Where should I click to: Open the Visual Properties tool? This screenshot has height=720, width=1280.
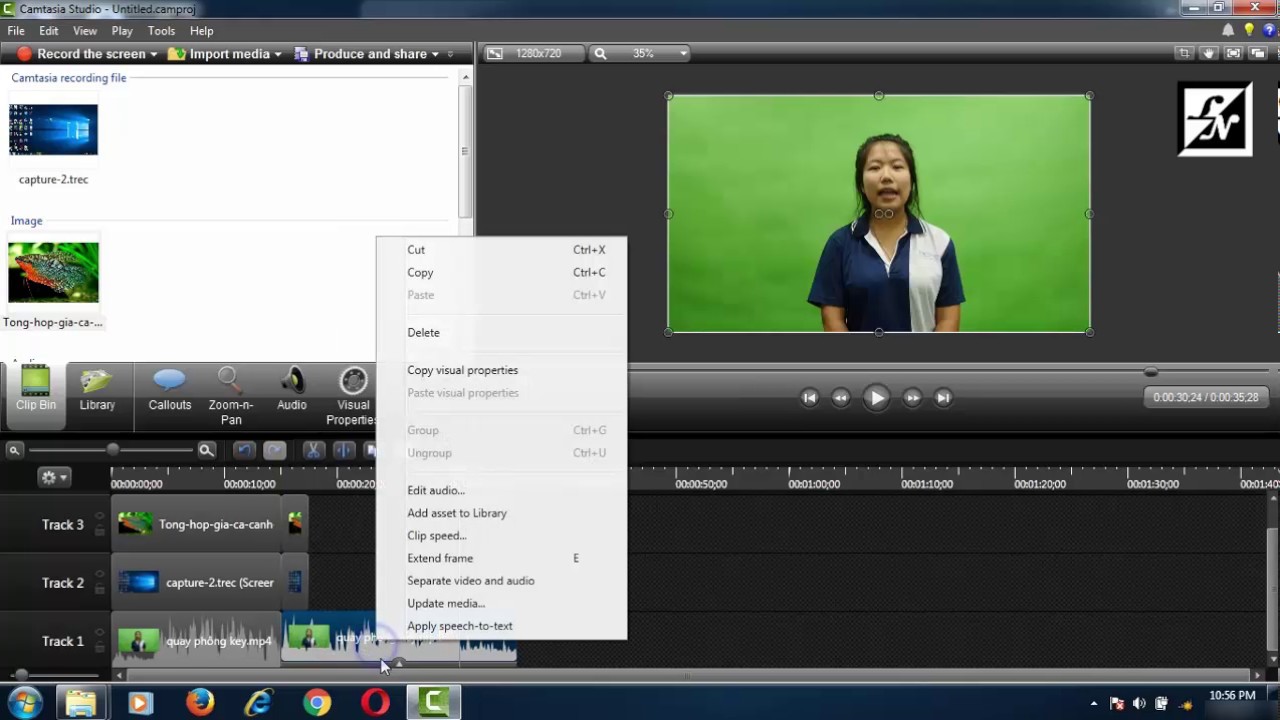pyautogui.click(x=352, y=395)
